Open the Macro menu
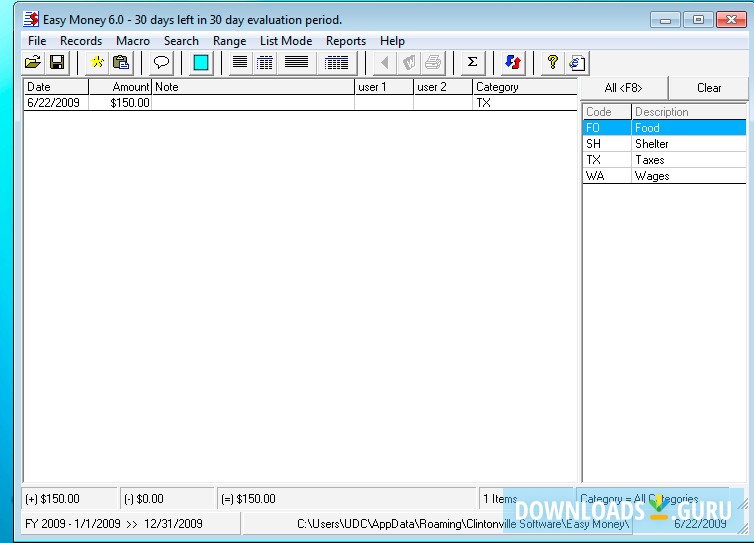This screenshot has height=543, width=754. (x=133, y=41)
